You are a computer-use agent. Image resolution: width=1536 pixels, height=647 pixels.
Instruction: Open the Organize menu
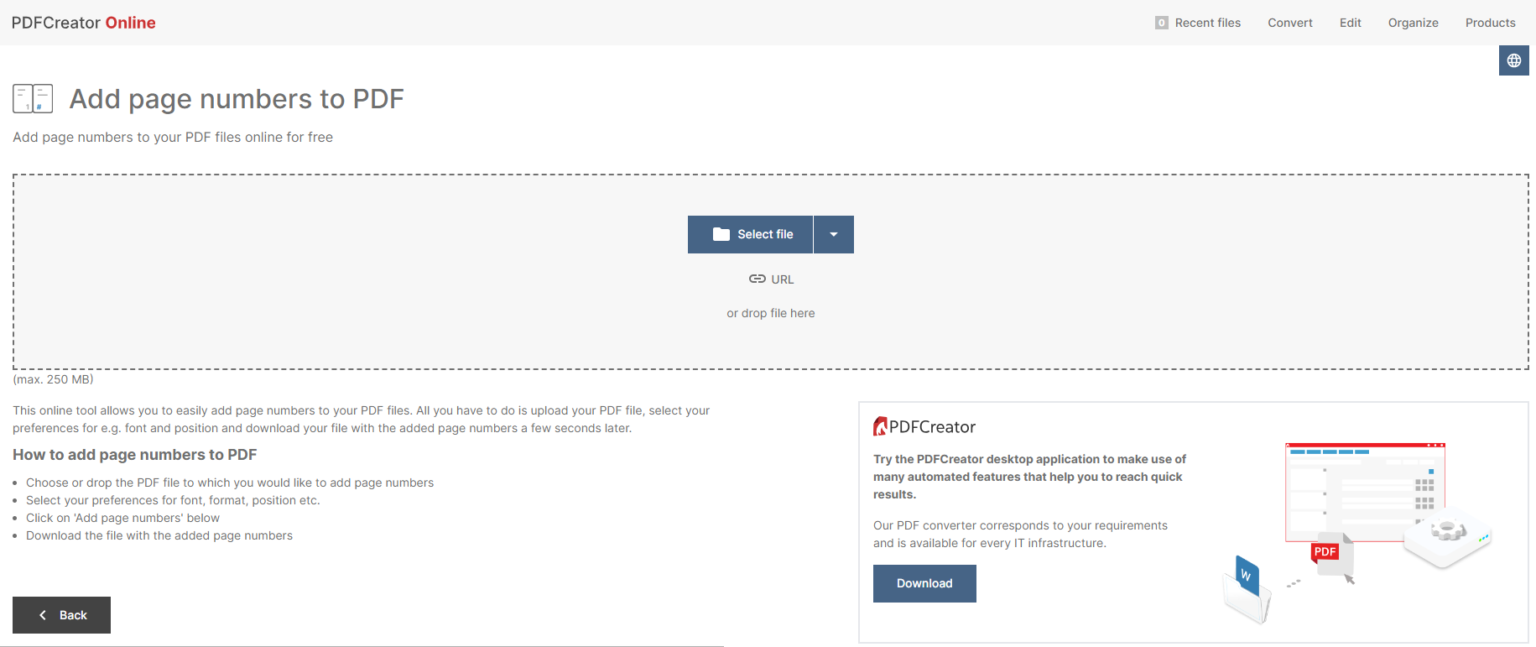[x=1412, y=22]
